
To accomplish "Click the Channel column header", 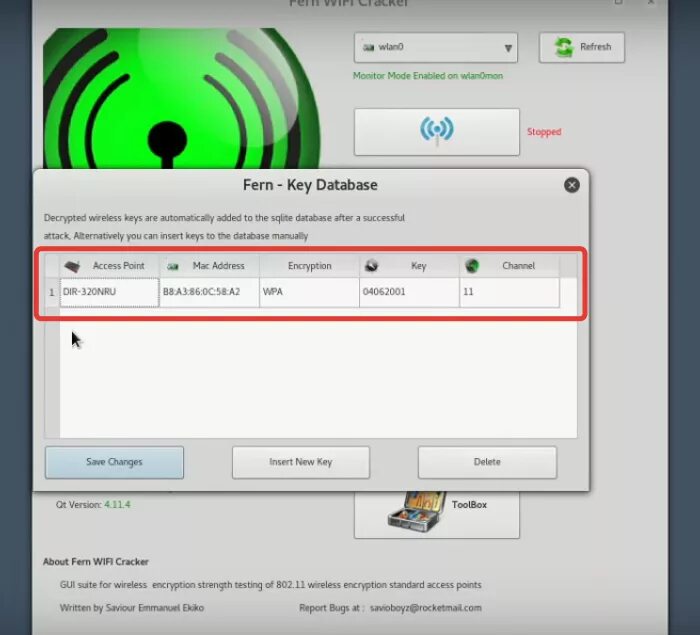I will coord(509,266).
